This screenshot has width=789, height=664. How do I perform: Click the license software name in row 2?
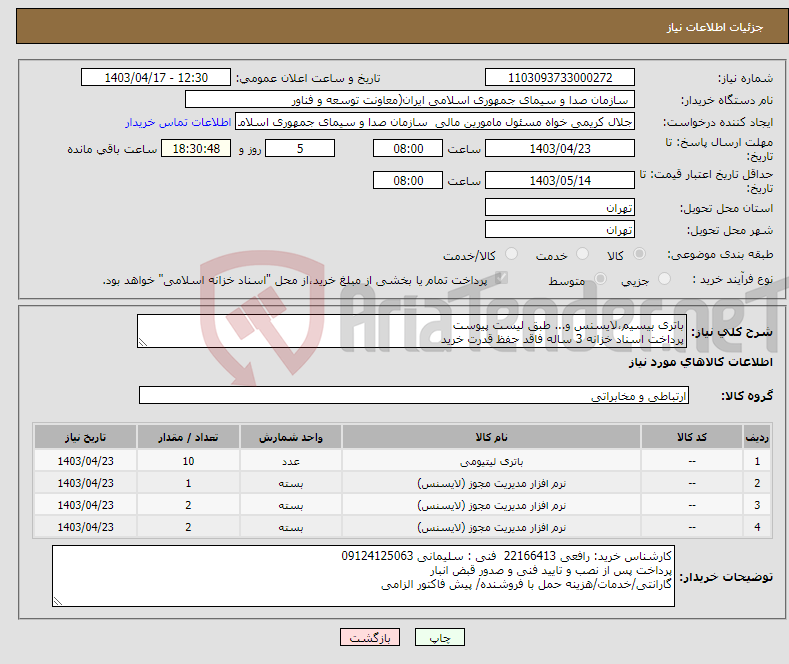pyautogui.click(x=492, y=483)
